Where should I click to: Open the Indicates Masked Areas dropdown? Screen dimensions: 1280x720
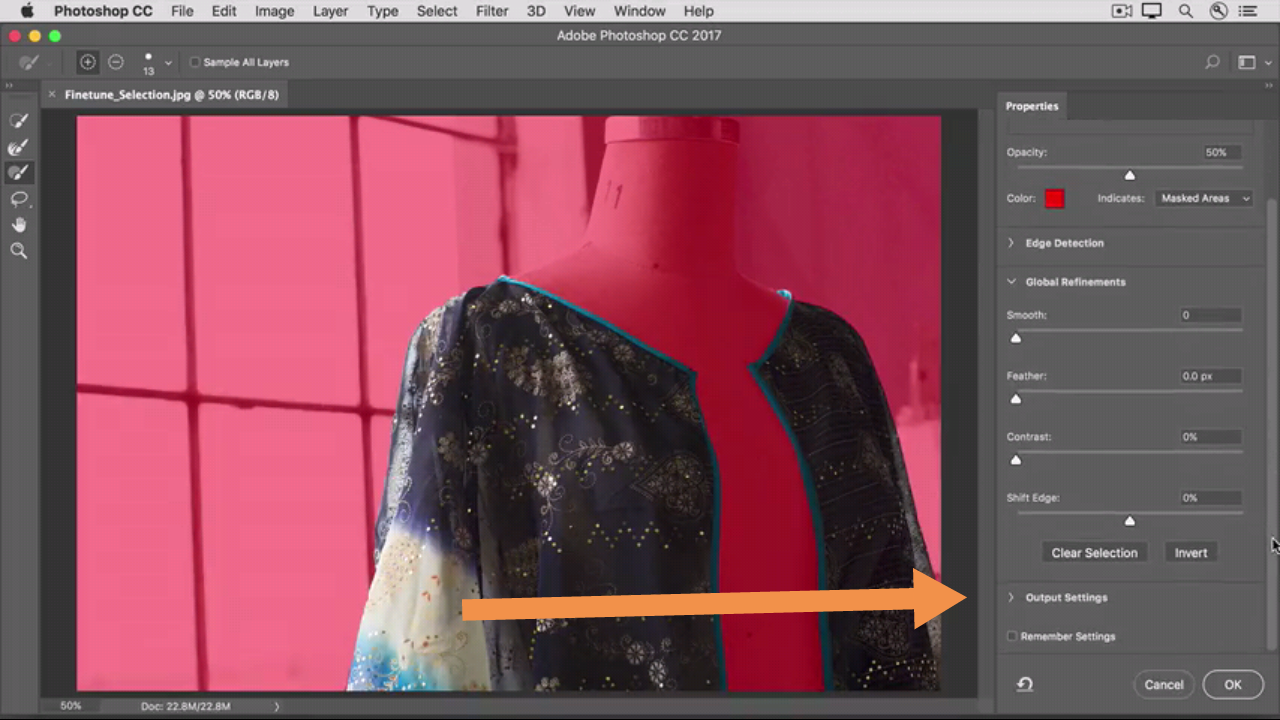(1203, 198)
